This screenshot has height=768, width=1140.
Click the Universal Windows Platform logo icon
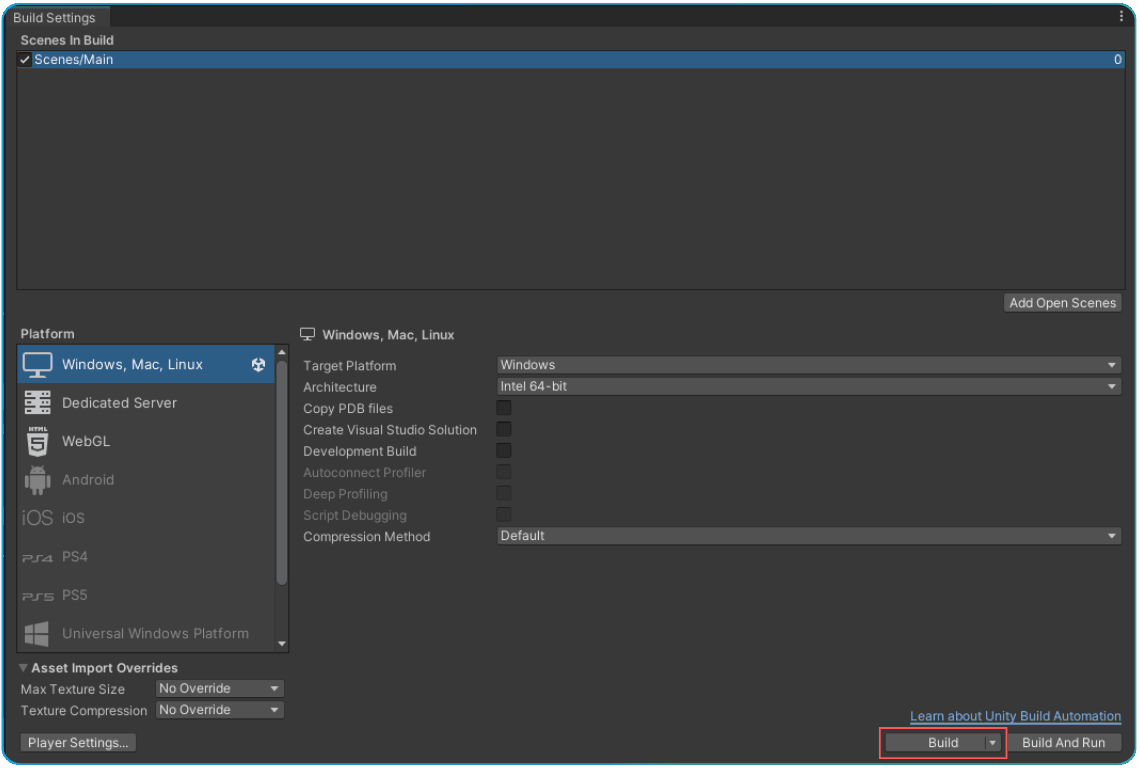[36, 634]
